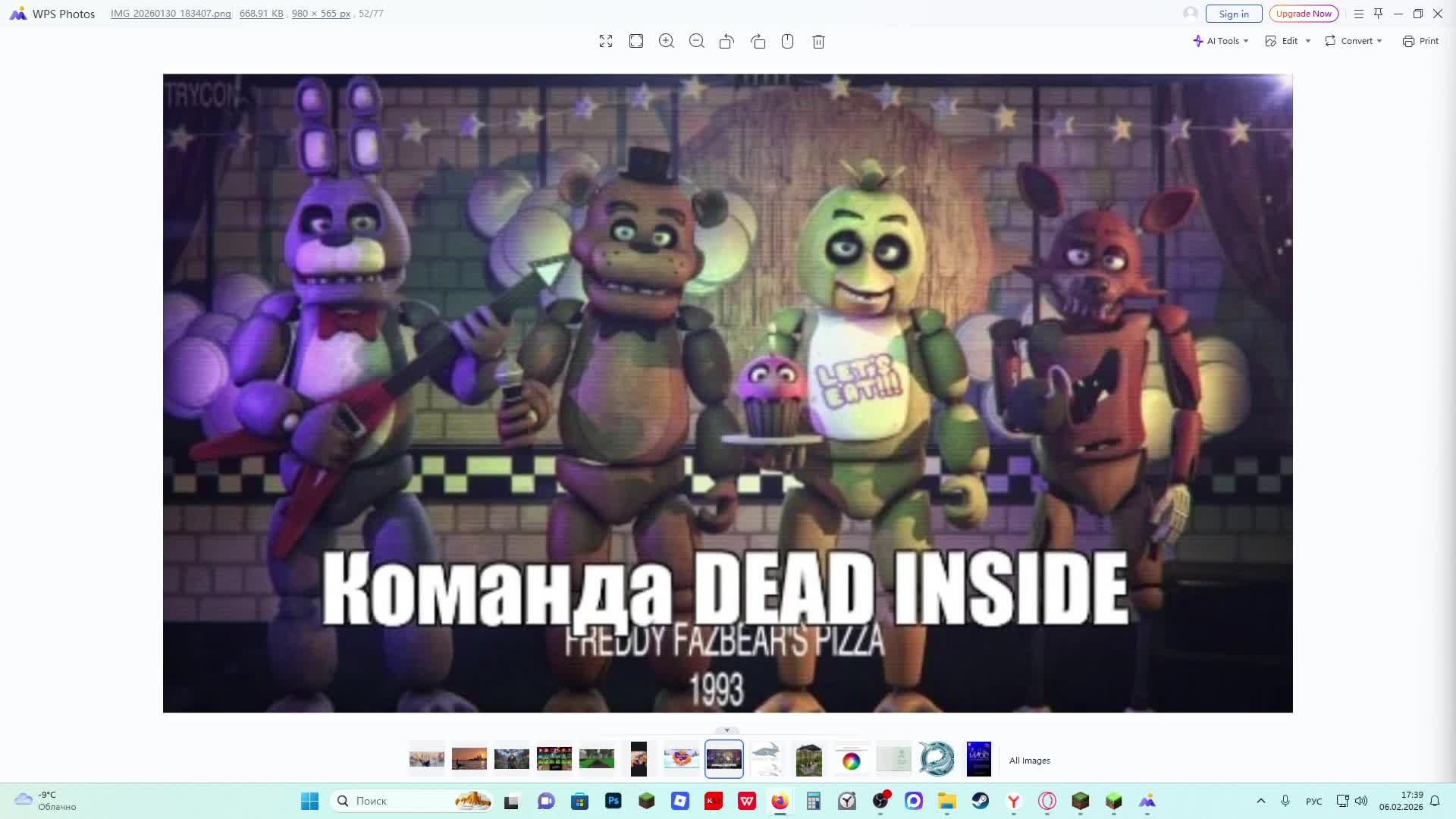1456x819 pixels.
Task: Click the Sign in button
Action: coord(1234,14)
